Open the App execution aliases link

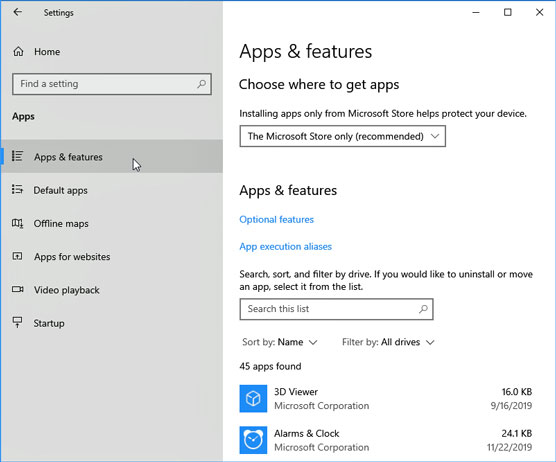pos(285,246)
